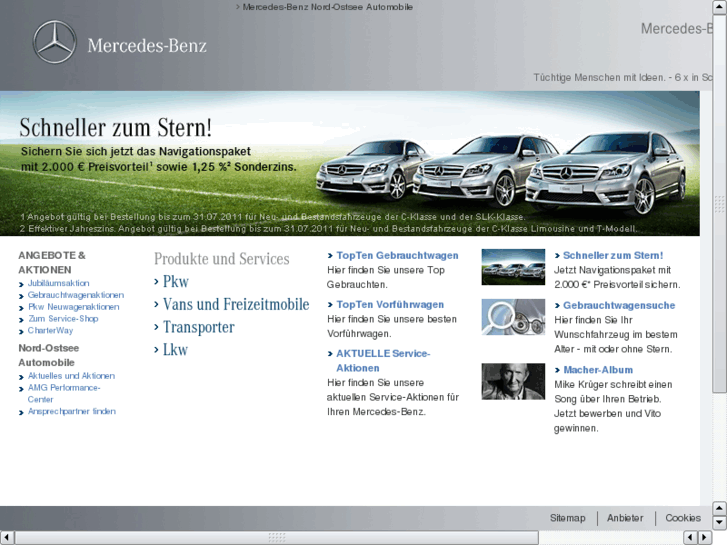
Task: Open the Anbieter footer link
Action: pyautogui.click(x=625, y=518)
